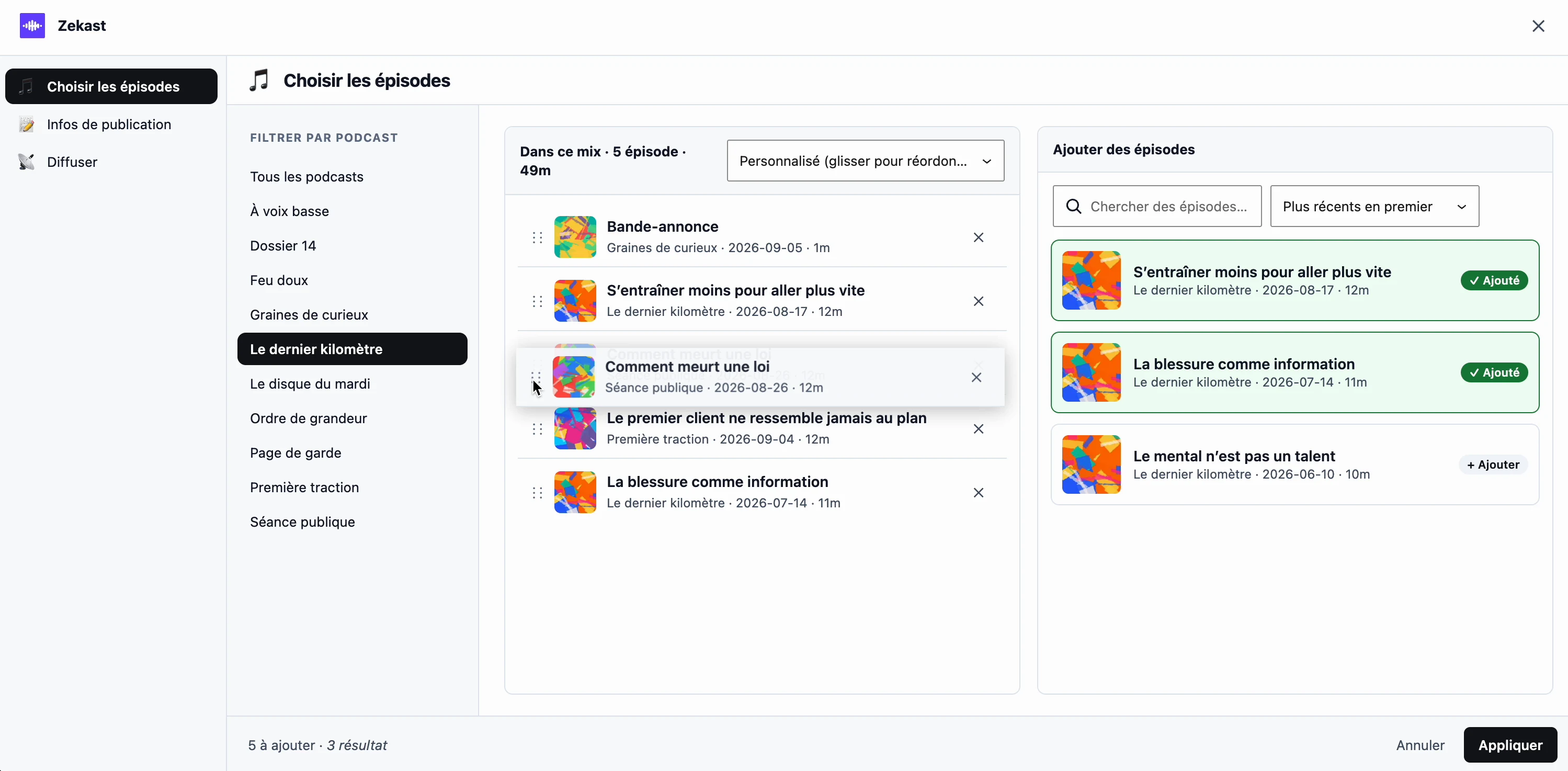Filter by Première traction podcast
1568x771 pixels.
click(x=353, y=487)
